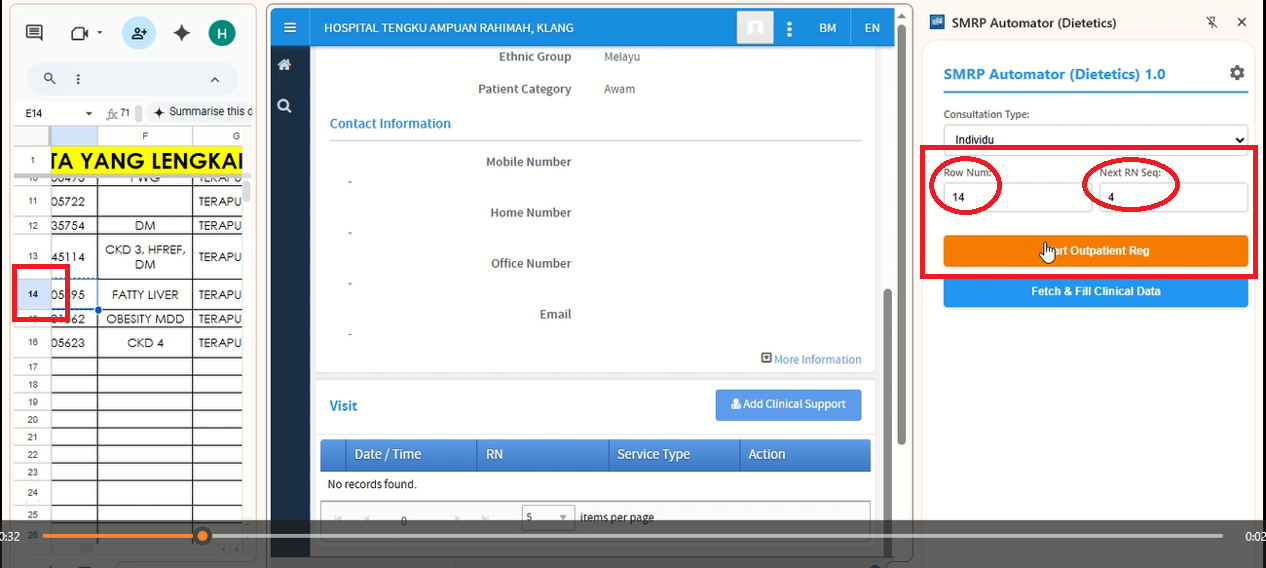
Task: Open the hospital app hamburger menu
Action: [x=290, y=28]
